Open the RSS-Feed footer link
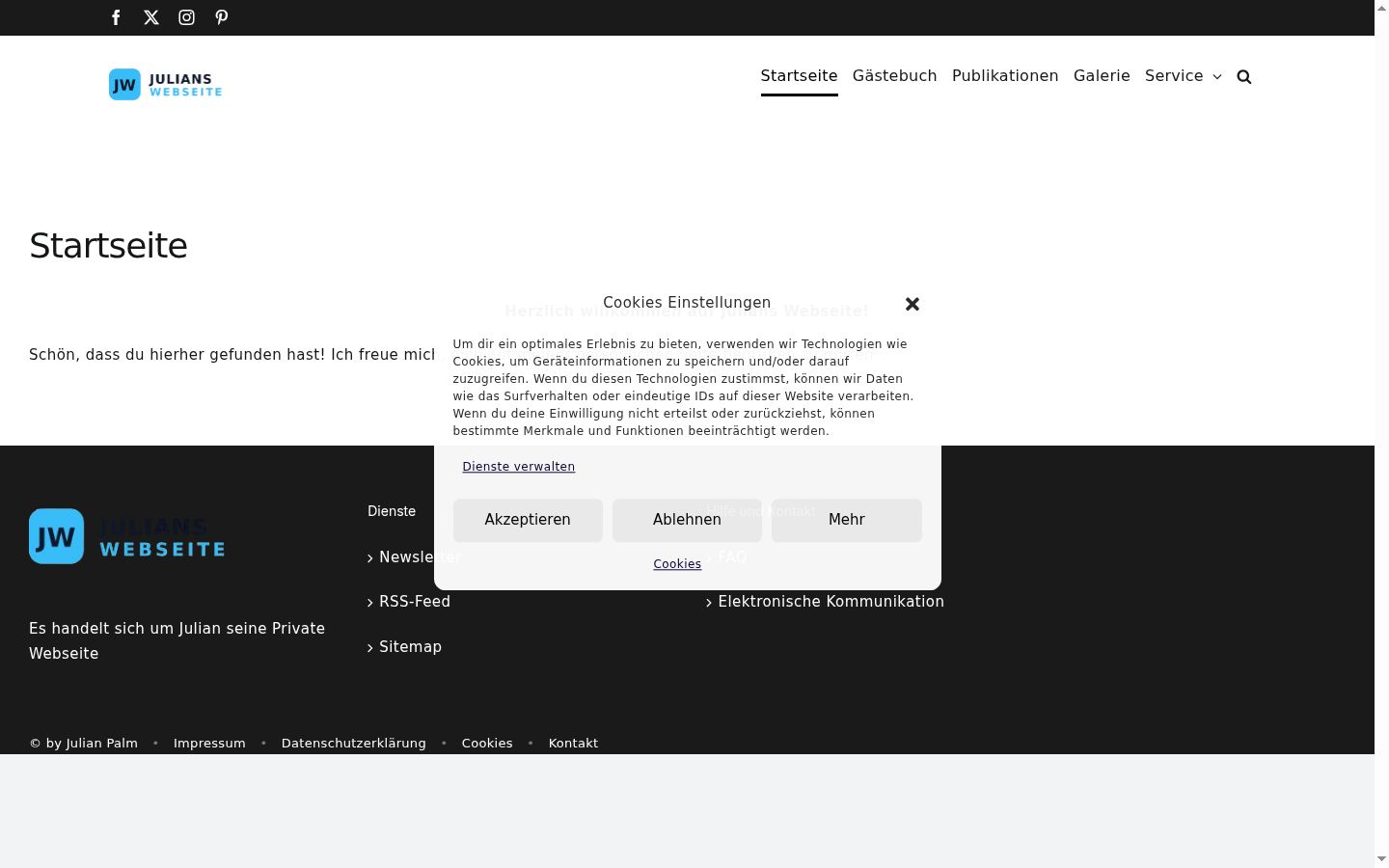Image resolution: width=1389 pixels, height=868 pixels. 415,602
